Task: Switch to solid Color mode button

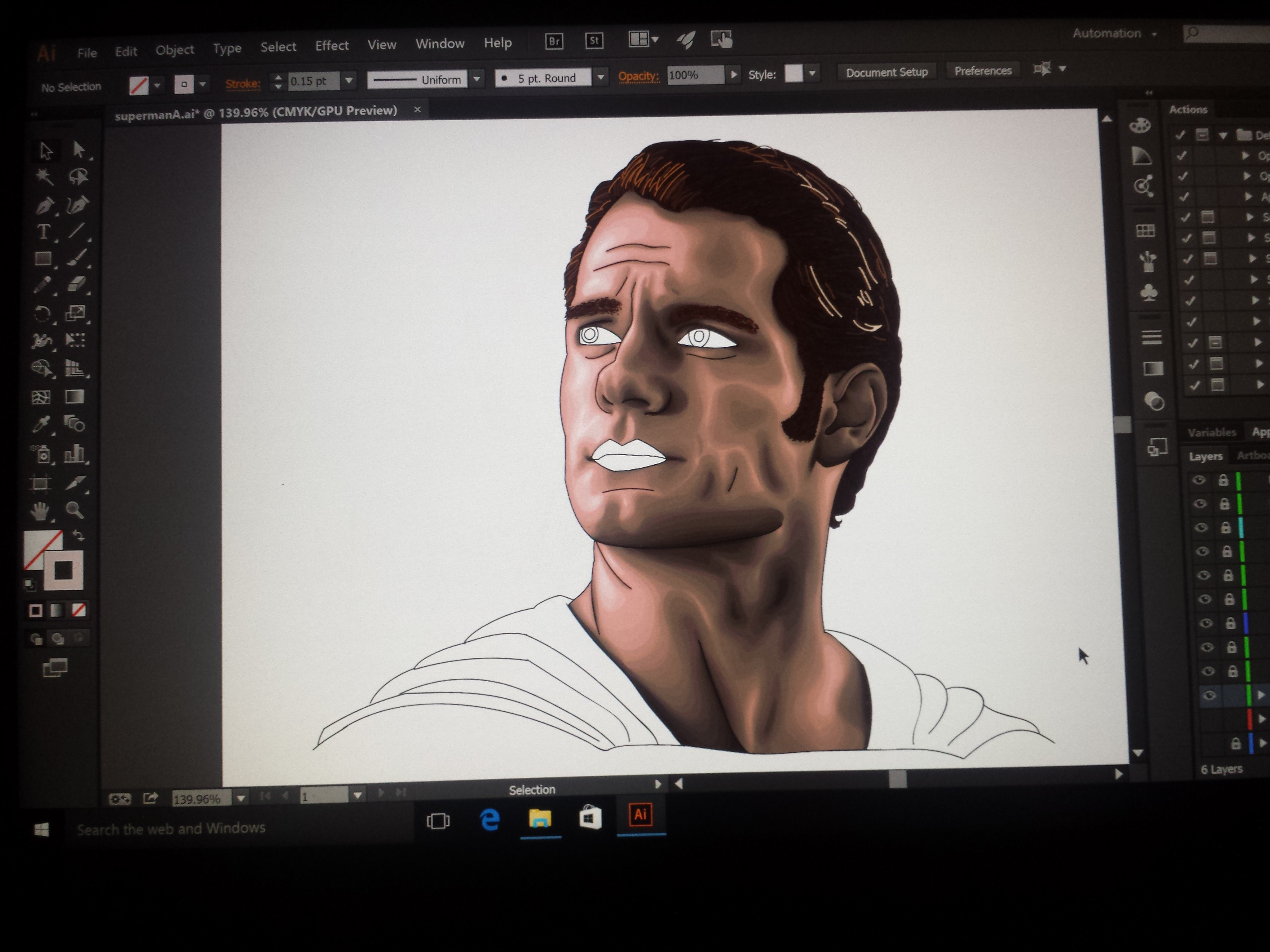Action: [36, 611]
